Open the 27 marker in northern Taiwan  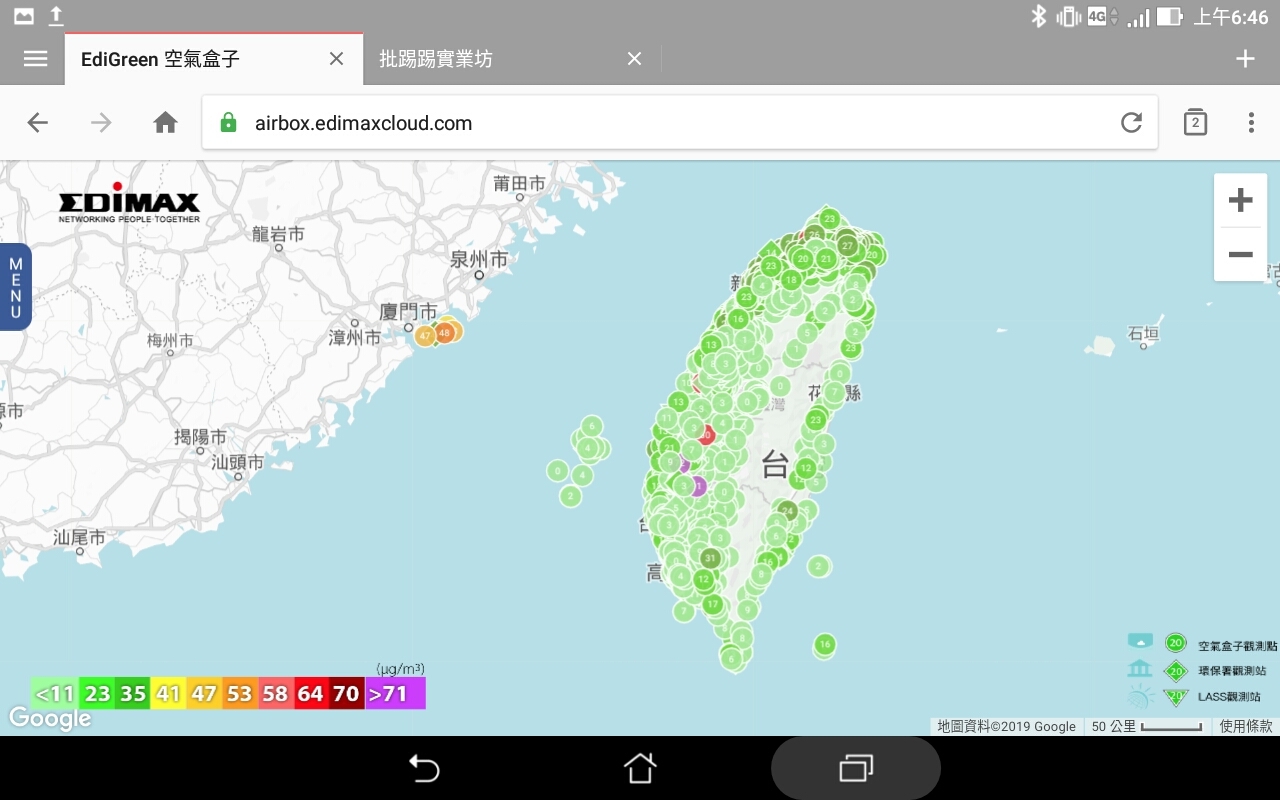click(x=847, y=245)
